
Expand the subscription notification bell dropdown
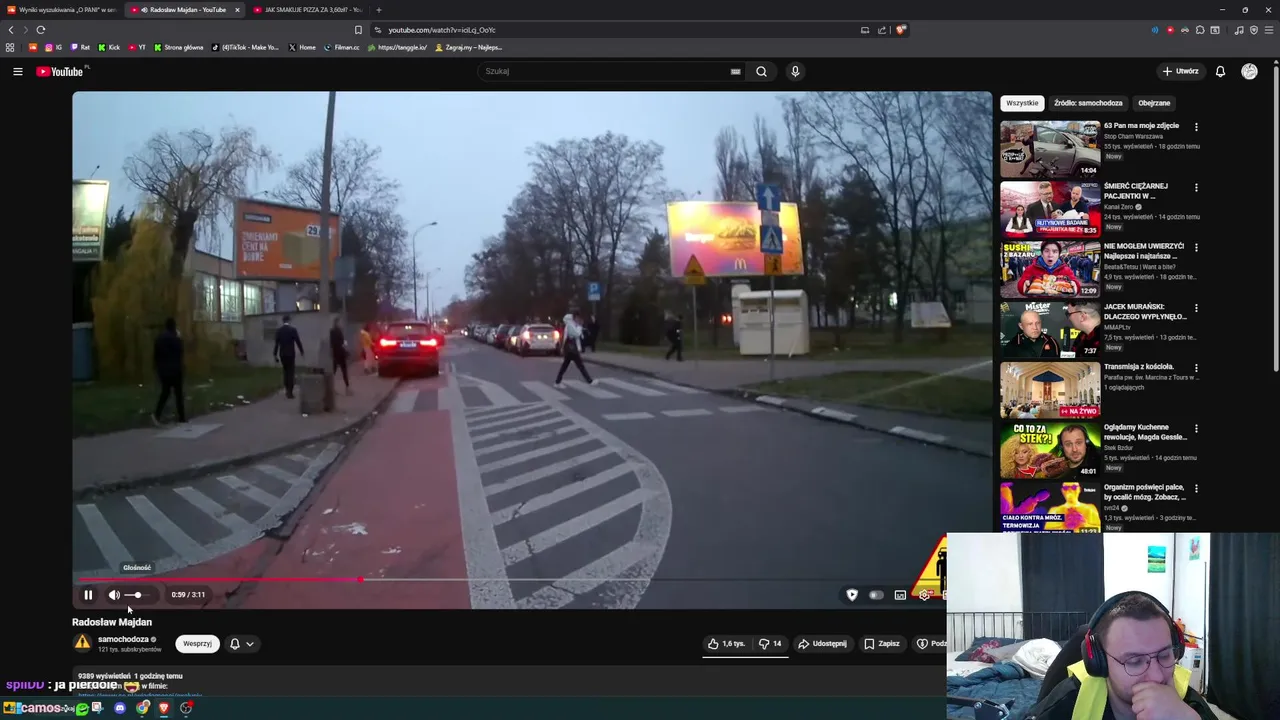pyautogui.click(x=242, y=644)
